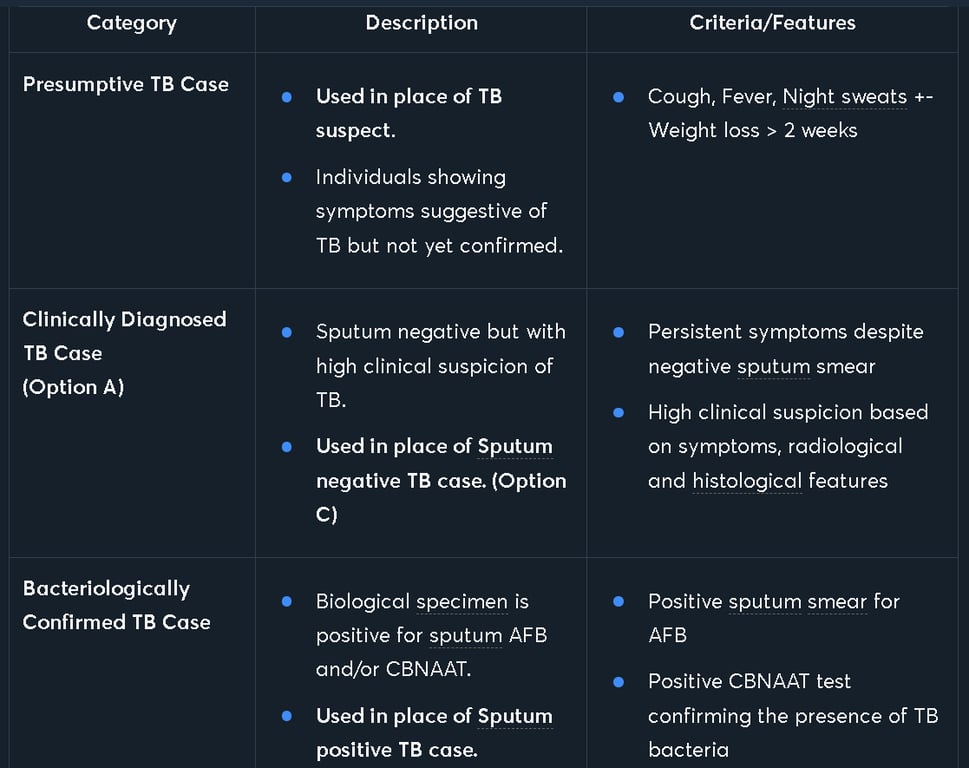The width and height of the screenshot is (969, 768).
Task: Click the underlined 'Night sweats' phrase
Action: 844,97
